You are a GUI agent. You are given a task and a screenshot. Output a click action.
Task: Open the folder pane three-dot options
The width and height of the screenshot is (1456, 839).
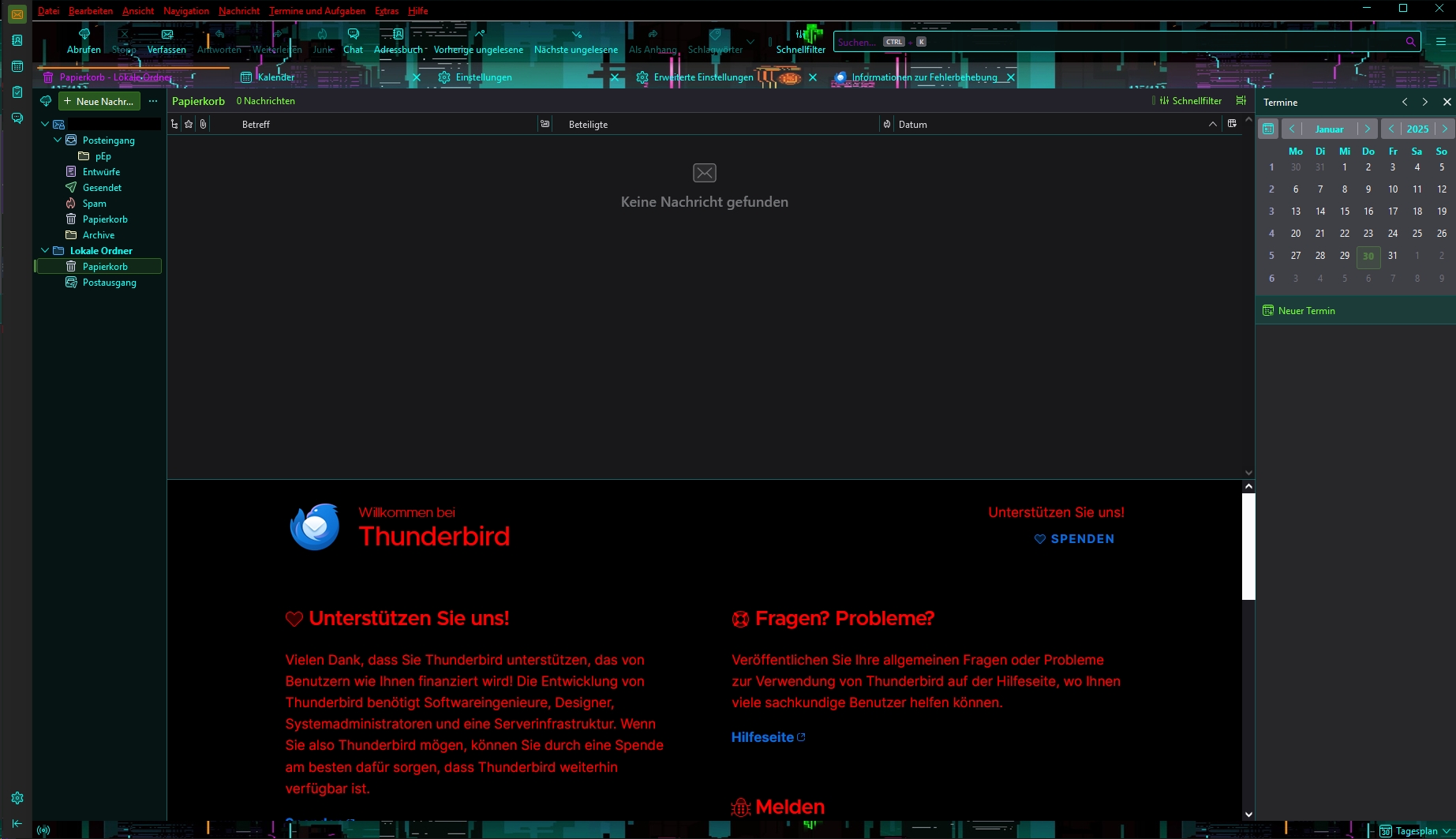pos(153,101)
